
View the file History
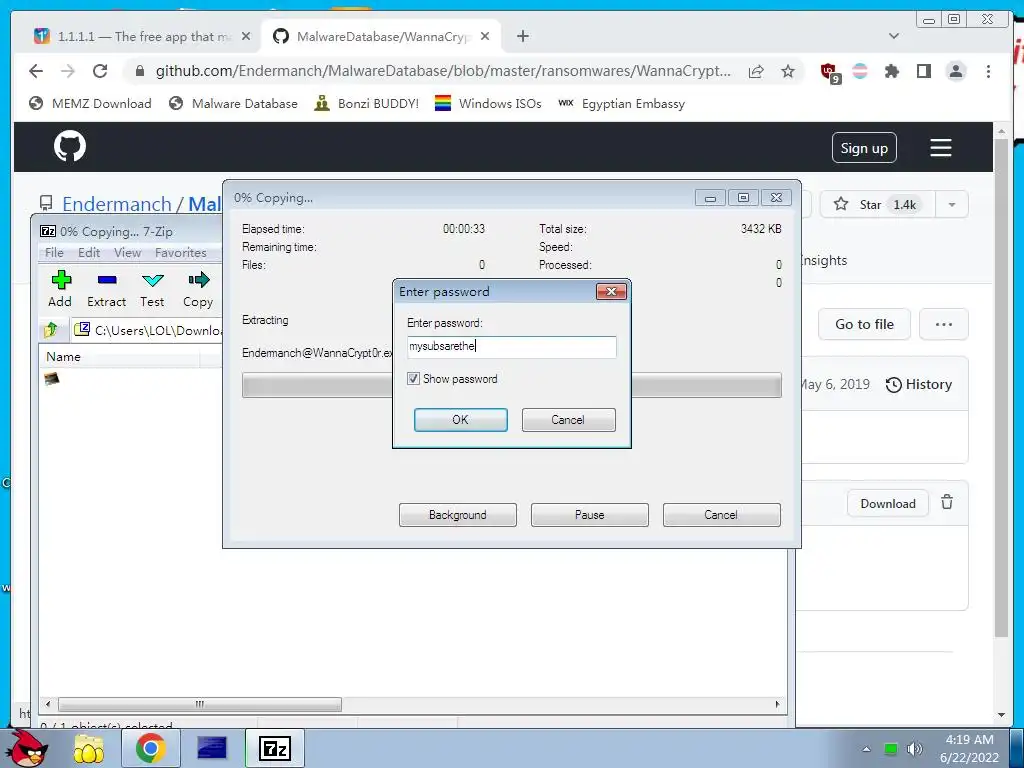coord(919,385)
